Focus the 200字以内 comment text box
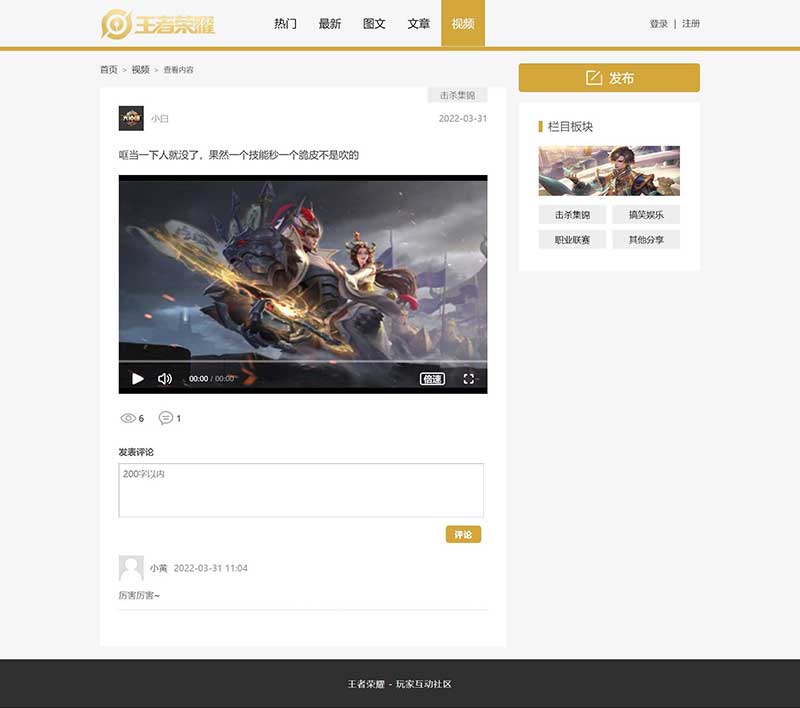 (301, 490)
